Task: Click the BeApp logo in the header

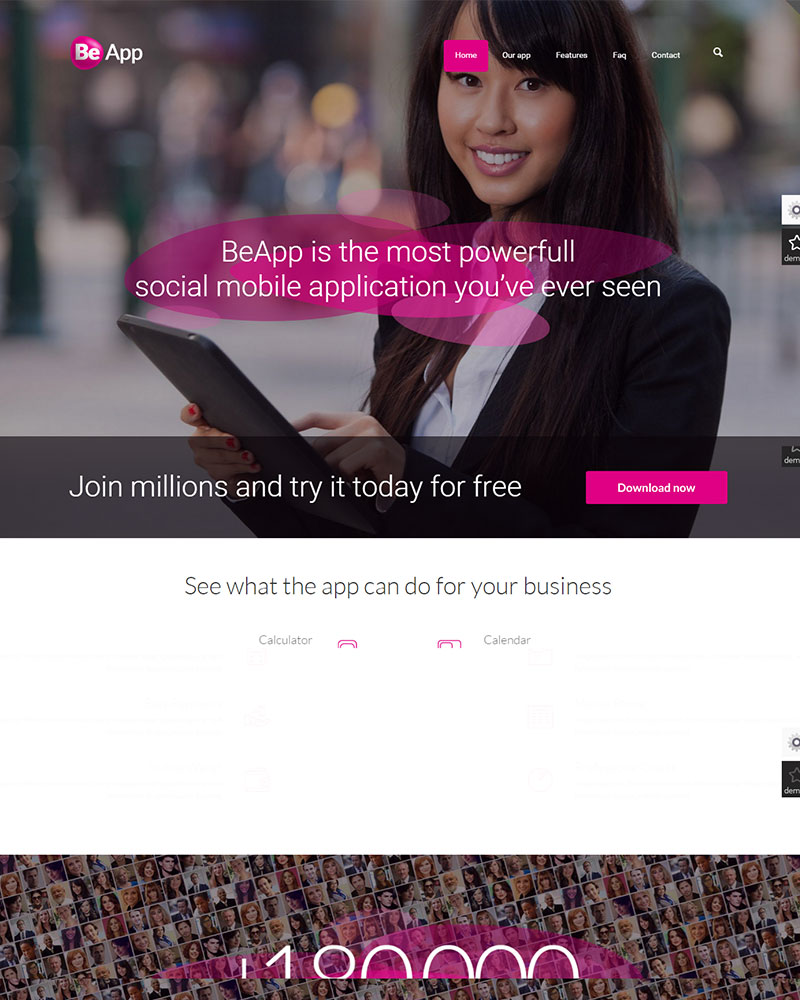Action: [107, 52]
